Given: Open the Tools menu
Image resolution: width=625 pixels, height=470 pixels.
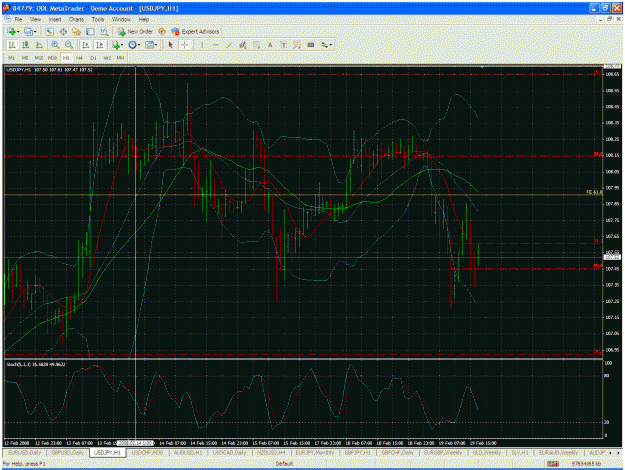Looking at the screenshot, I should tap(98, 19).
